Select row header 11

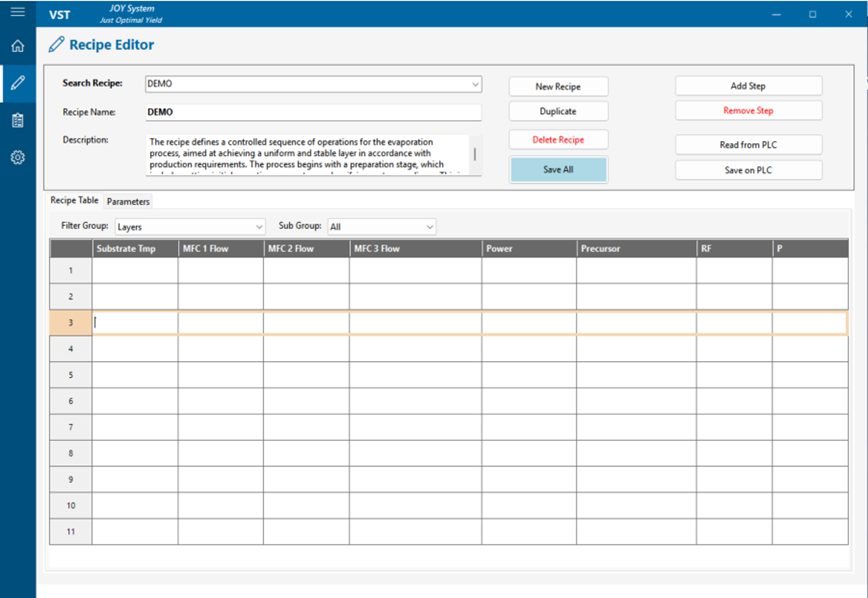(71, 532)
